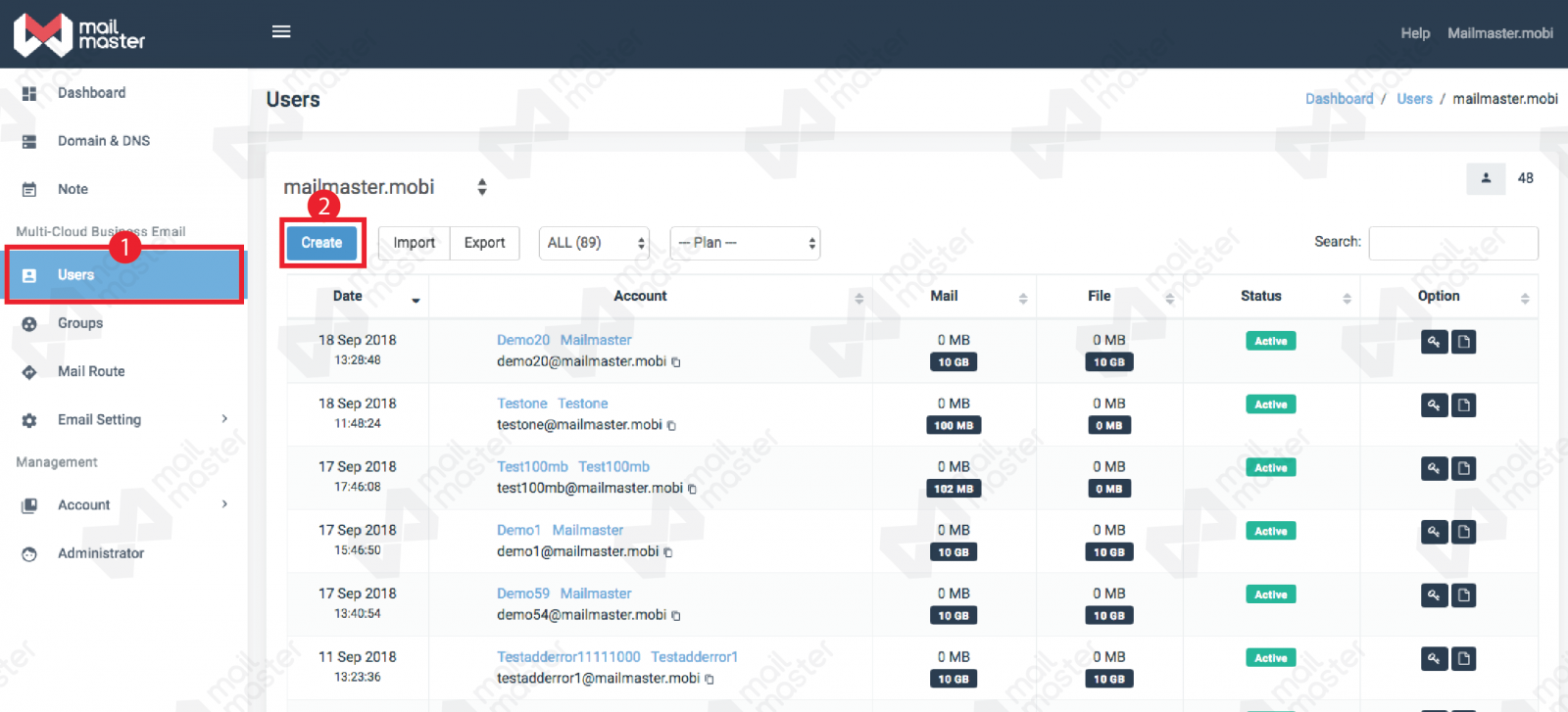
Task: Click the Import button
Action: coord(414,243)
